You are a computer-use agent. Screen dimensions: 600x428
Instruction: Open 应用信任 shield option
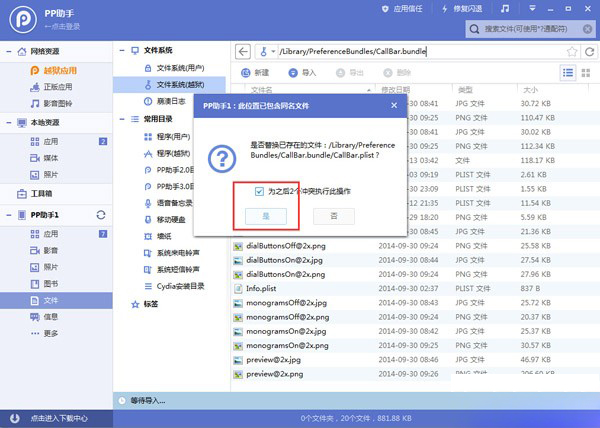tap(402, 9)
